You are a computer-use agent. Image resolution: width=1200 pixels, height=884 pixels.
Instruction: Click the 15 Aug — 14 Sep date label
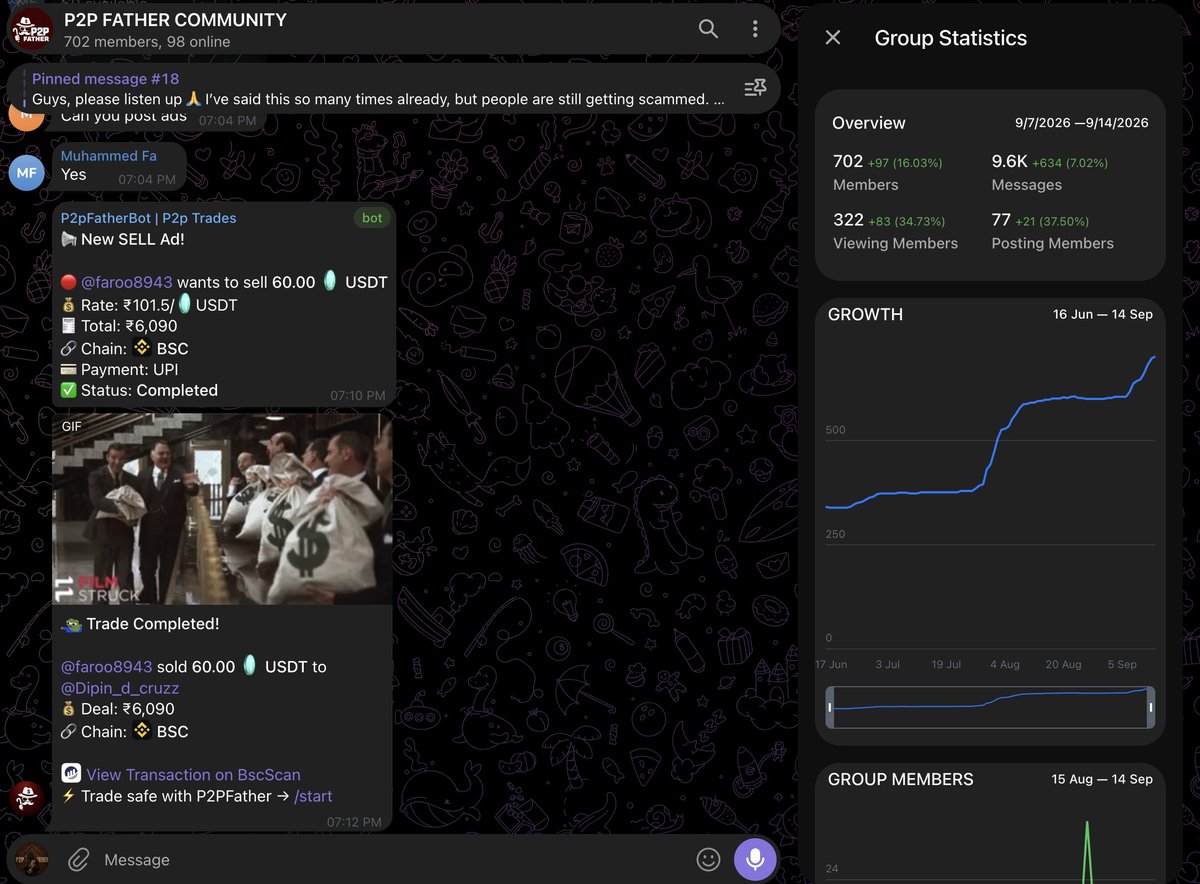1102,779
